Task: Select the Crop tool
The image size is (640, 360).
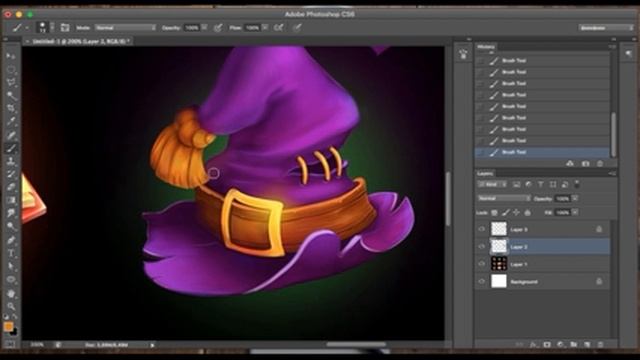Action: 11,109
